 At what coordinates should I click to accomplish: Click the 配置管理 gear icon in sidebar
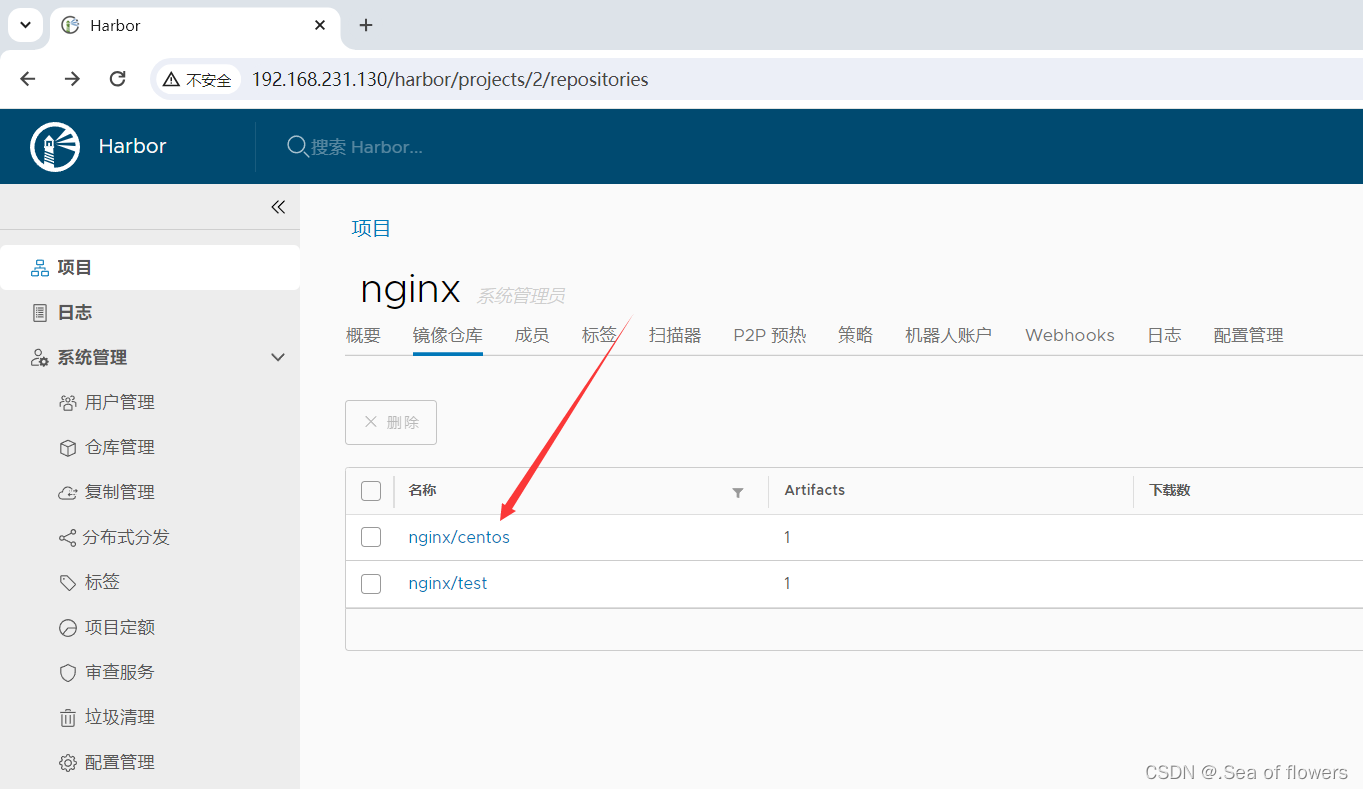(x=68, y=763)
